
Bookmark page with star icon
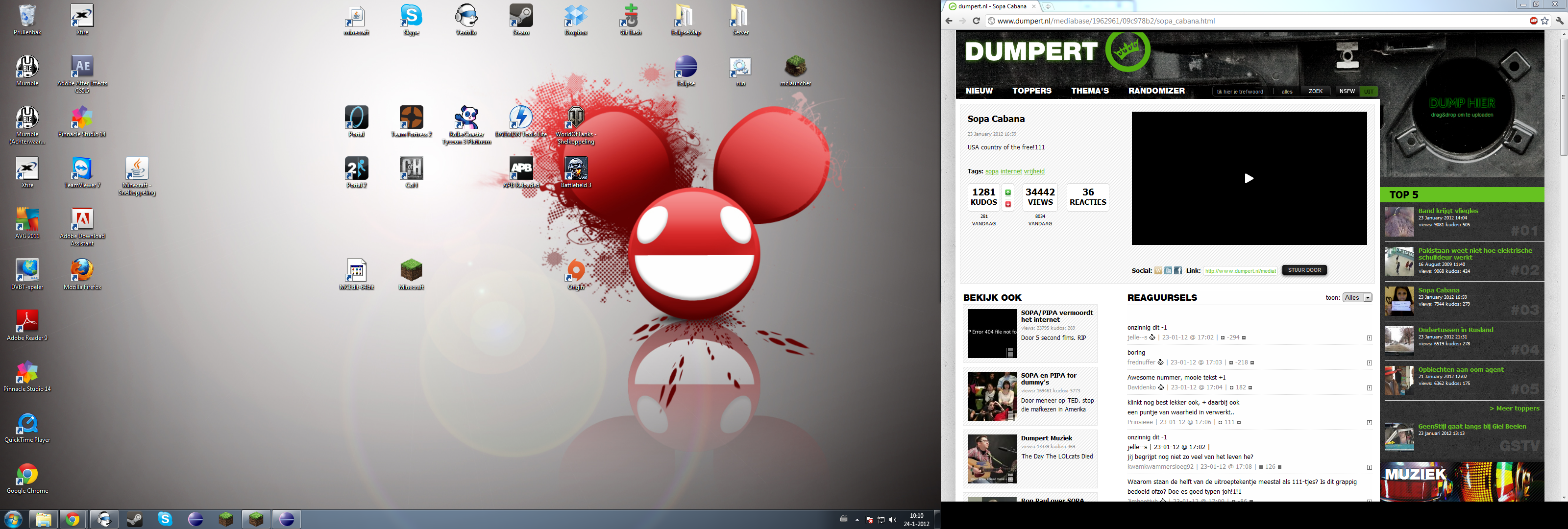(x=1545, y=21)
